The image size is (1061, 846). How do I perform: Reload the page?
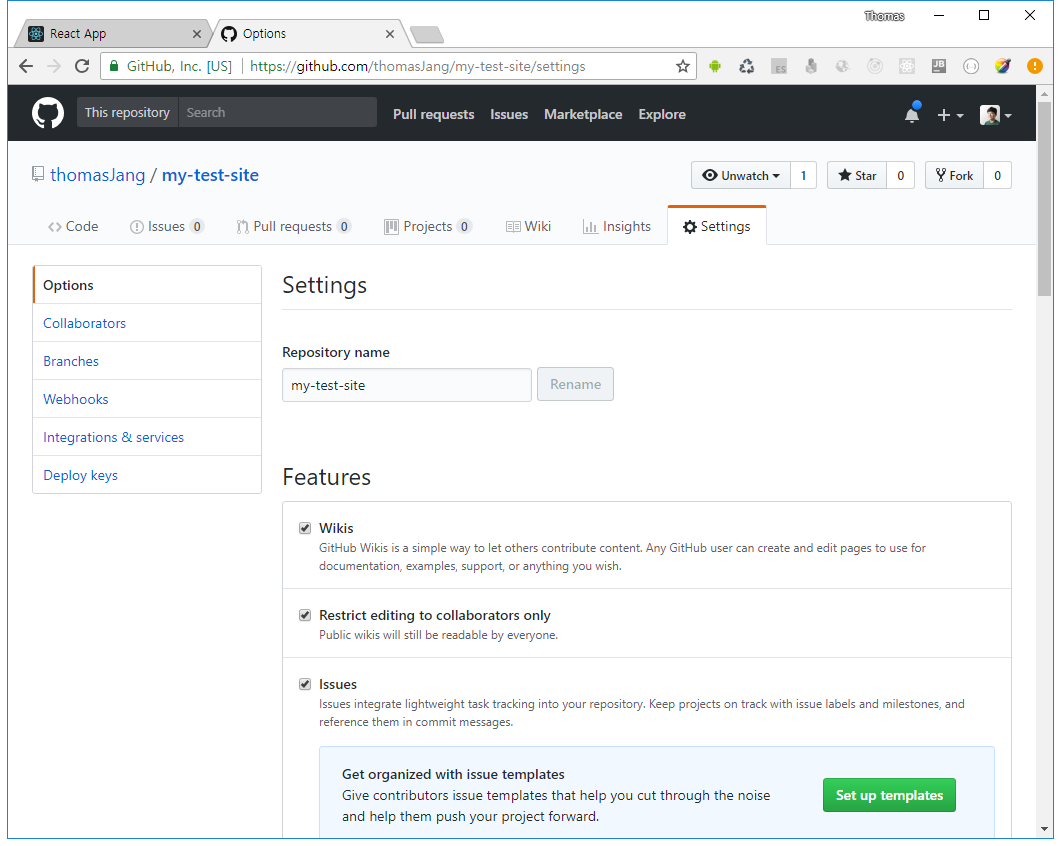click(x=82, y=66)
